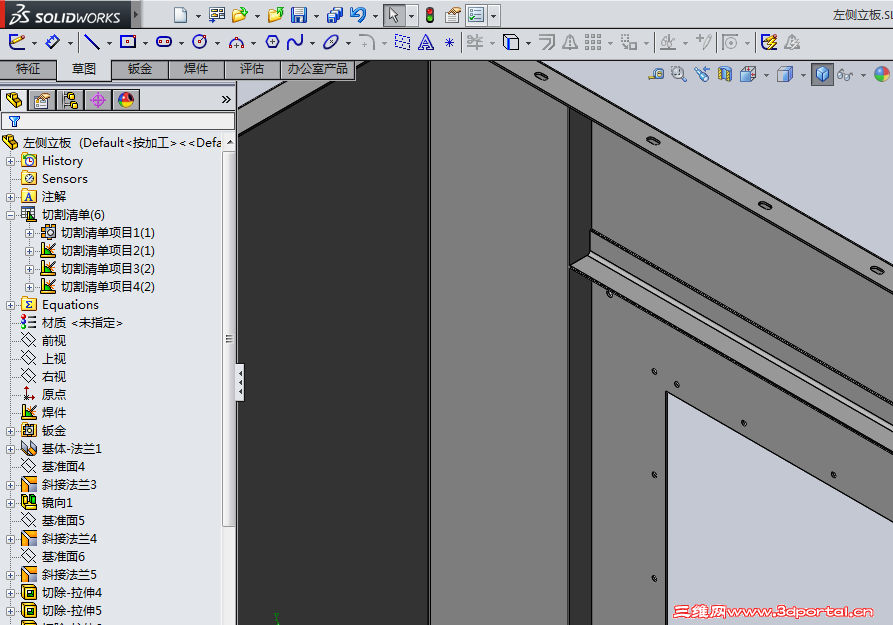The width and height of the screenshot is (893, 625).
Task: Collapse the 切割清单(6) node
Action: (x=10, y=215)
